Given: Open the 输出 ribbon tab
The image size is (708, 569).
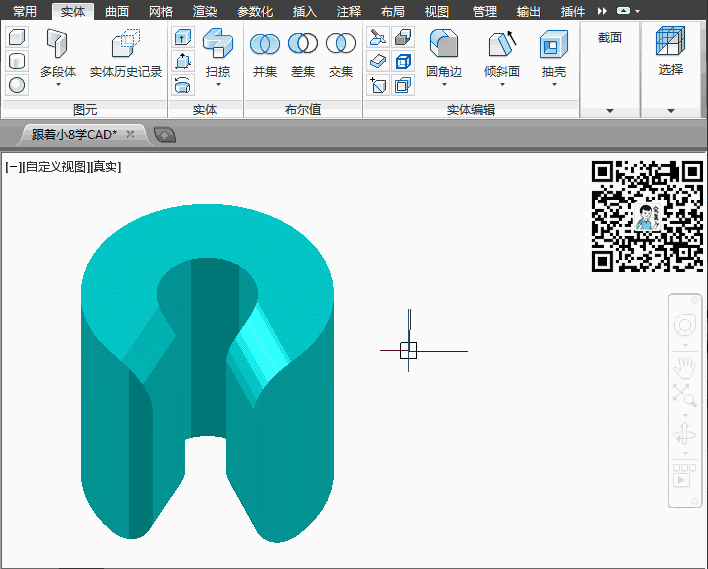Looking at the screenshot, I should click(529, 11).
